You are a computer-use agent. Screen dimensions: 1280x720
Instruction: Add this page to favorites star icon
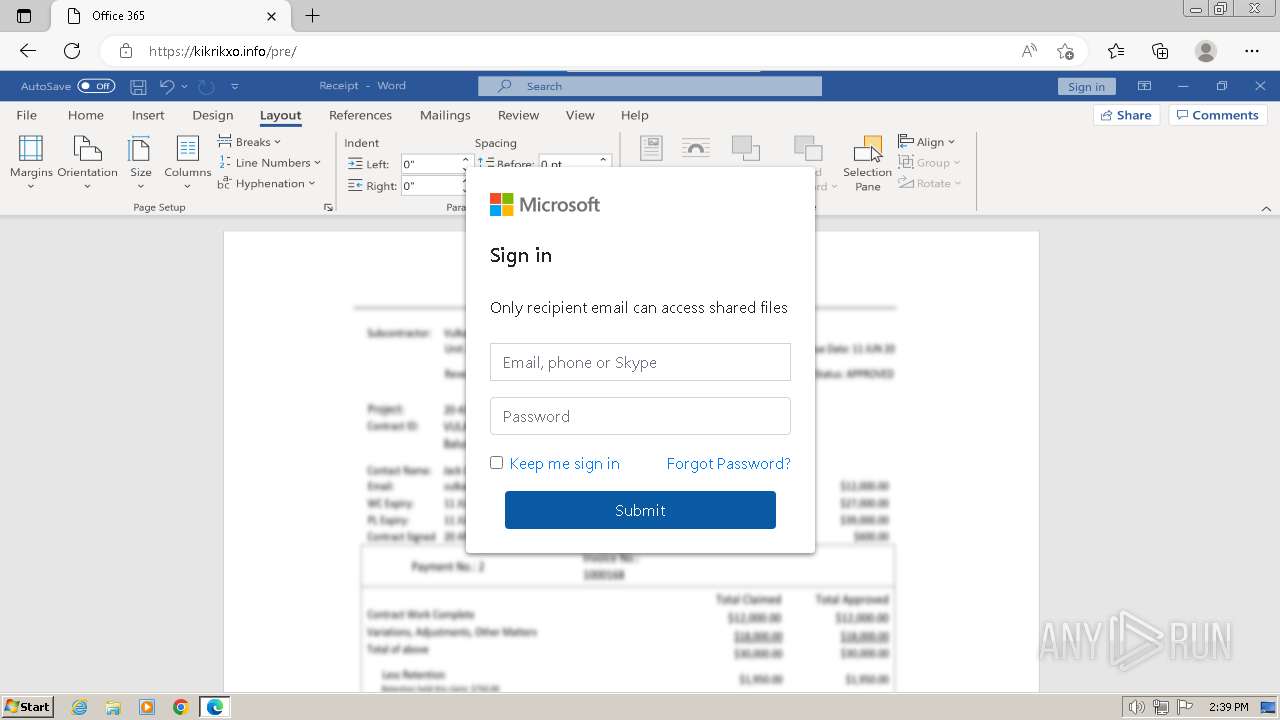tap(1065, 51)
